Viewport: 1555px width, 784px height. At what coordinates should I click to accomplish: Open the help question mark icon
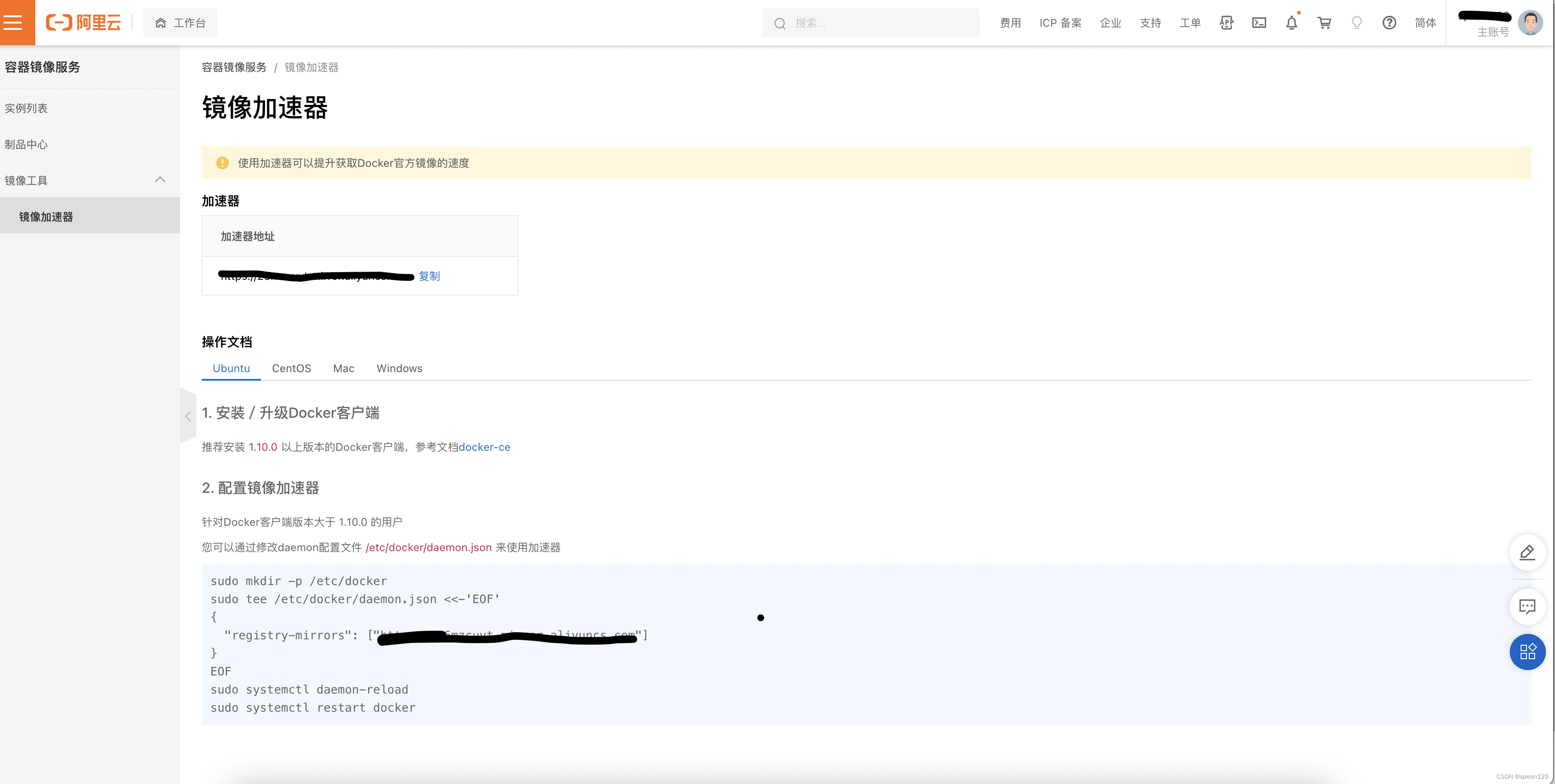coord(1389,23)
